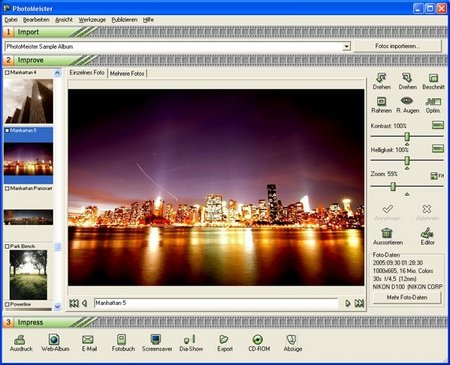450x365 pixels.
Task: Click the Impress step header
Action: coord(30,322)
